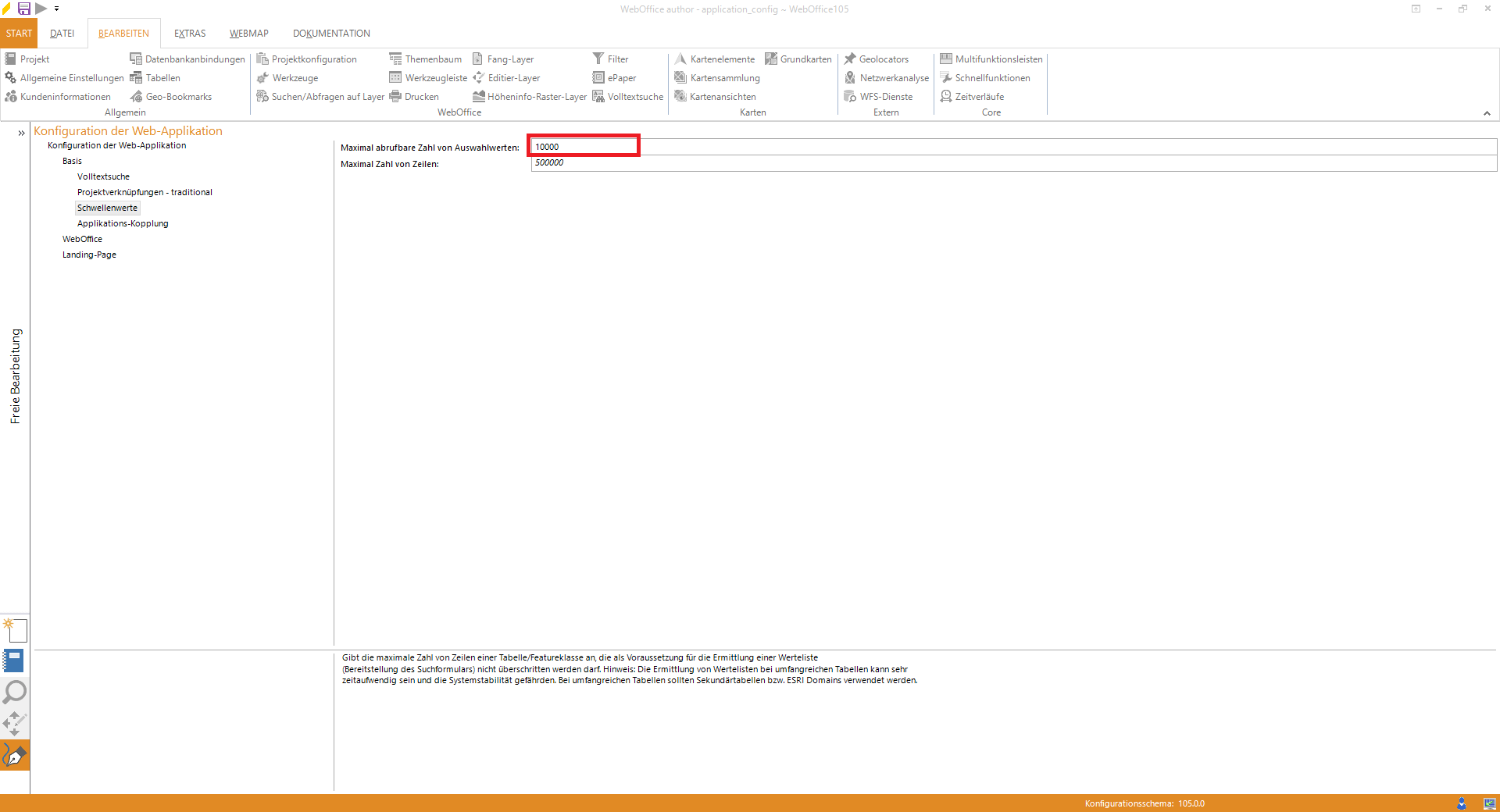Viewport: 1500px width, 812px height.
Task: Click the Drucken ribbon item
Action: [414, 97]
